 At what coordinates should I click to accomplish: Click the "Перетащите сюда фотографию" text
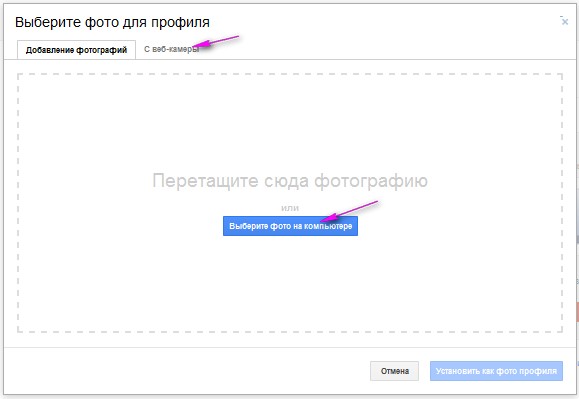pyautogui.click(x=290, y=181)
